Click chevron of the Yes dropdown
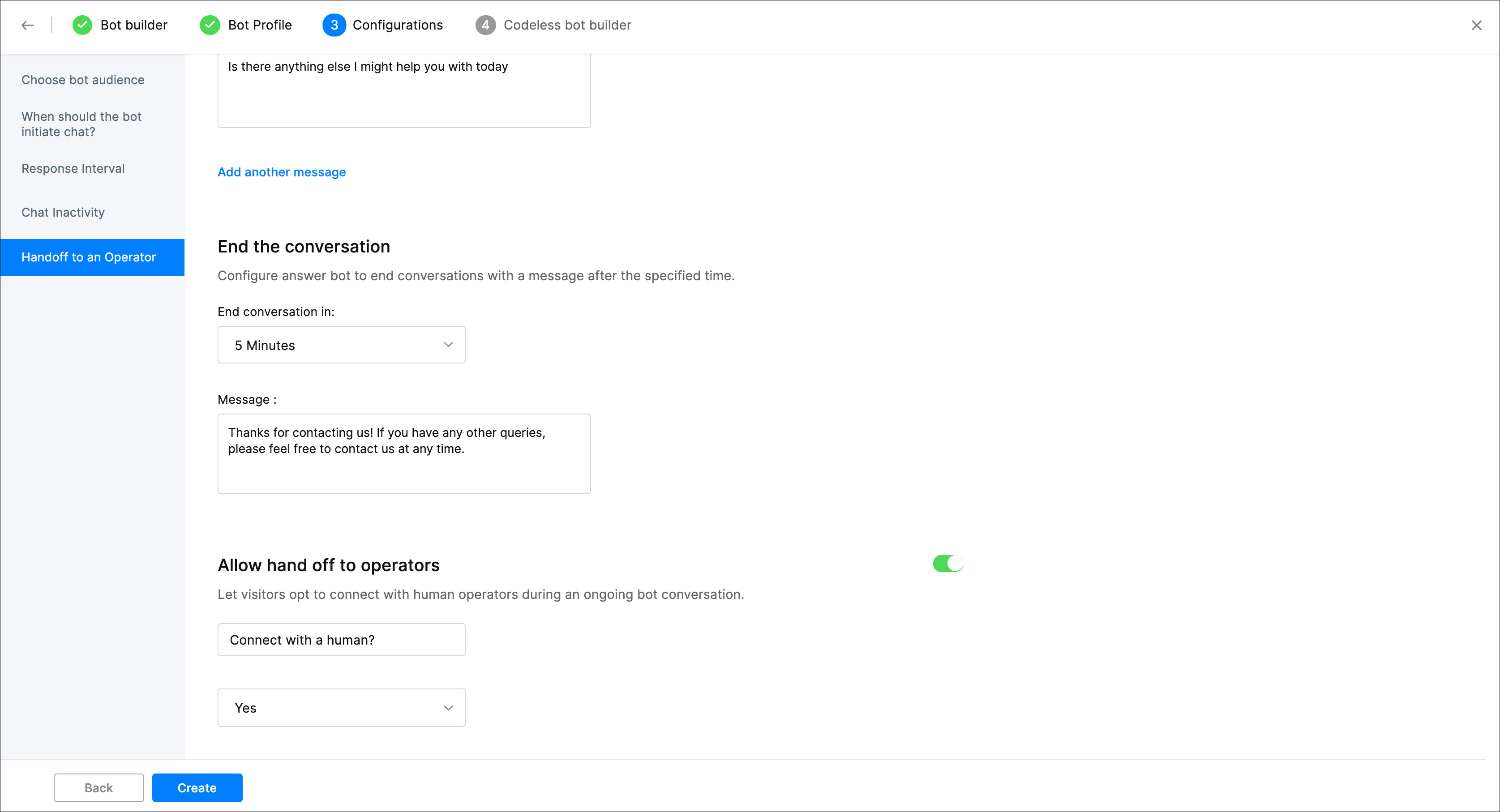The image size is (1500, 812). 448,708
